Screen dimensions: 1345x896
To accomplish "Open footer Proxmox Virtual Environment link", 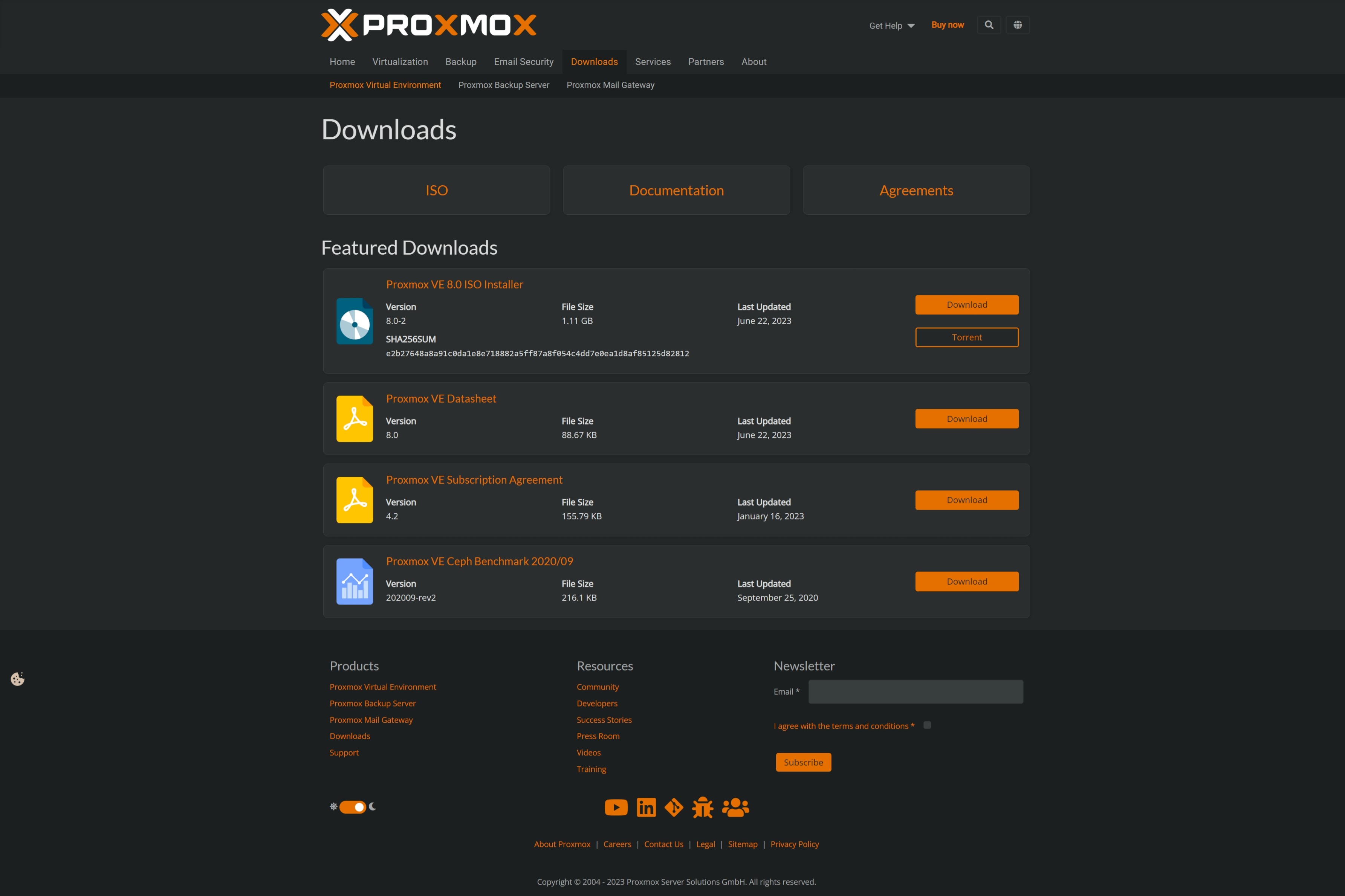I will 383,687.
